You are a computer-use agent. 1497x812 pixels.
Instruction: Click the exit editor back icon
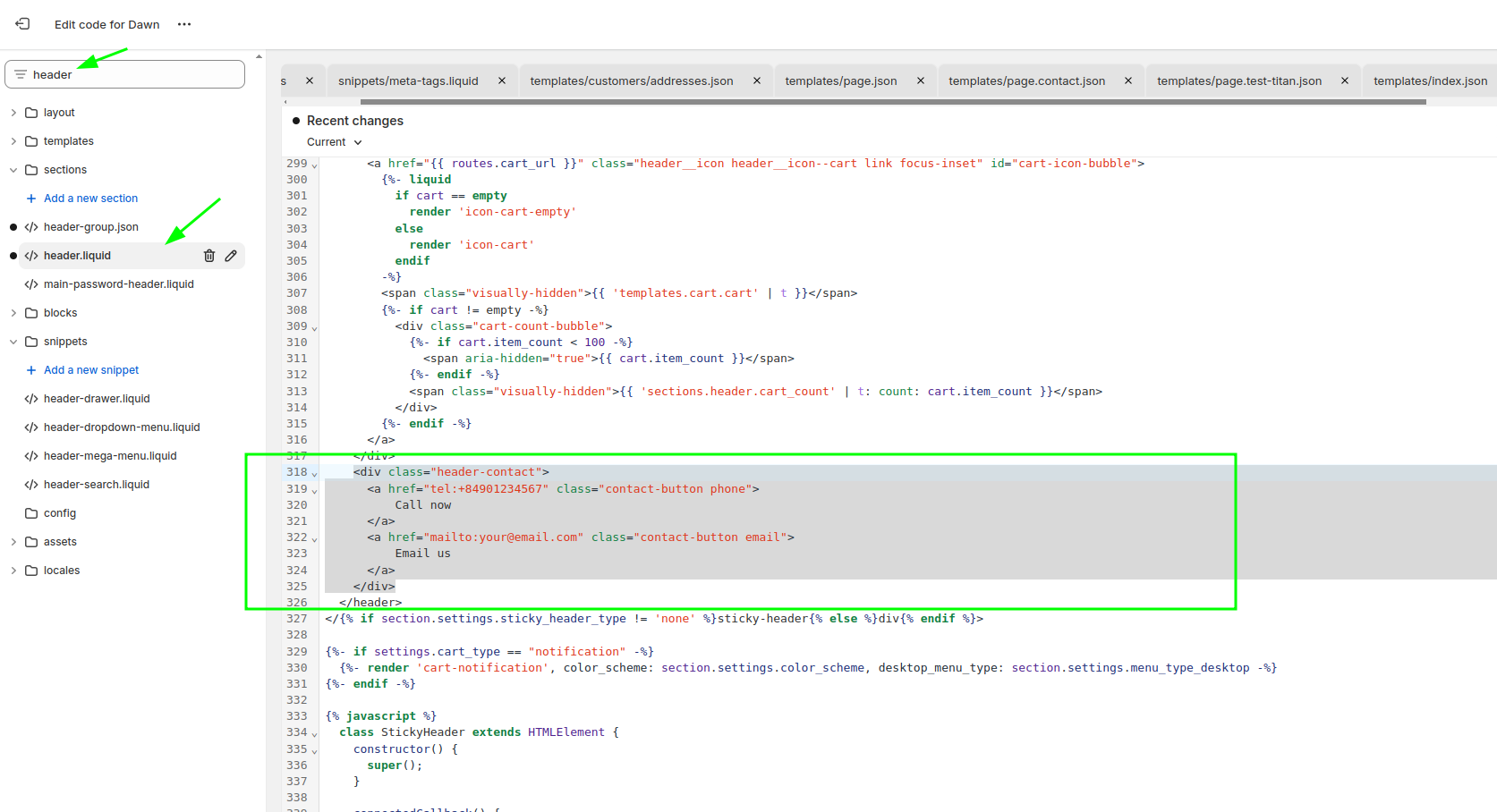pyautogui.click(x=22, y=24)
